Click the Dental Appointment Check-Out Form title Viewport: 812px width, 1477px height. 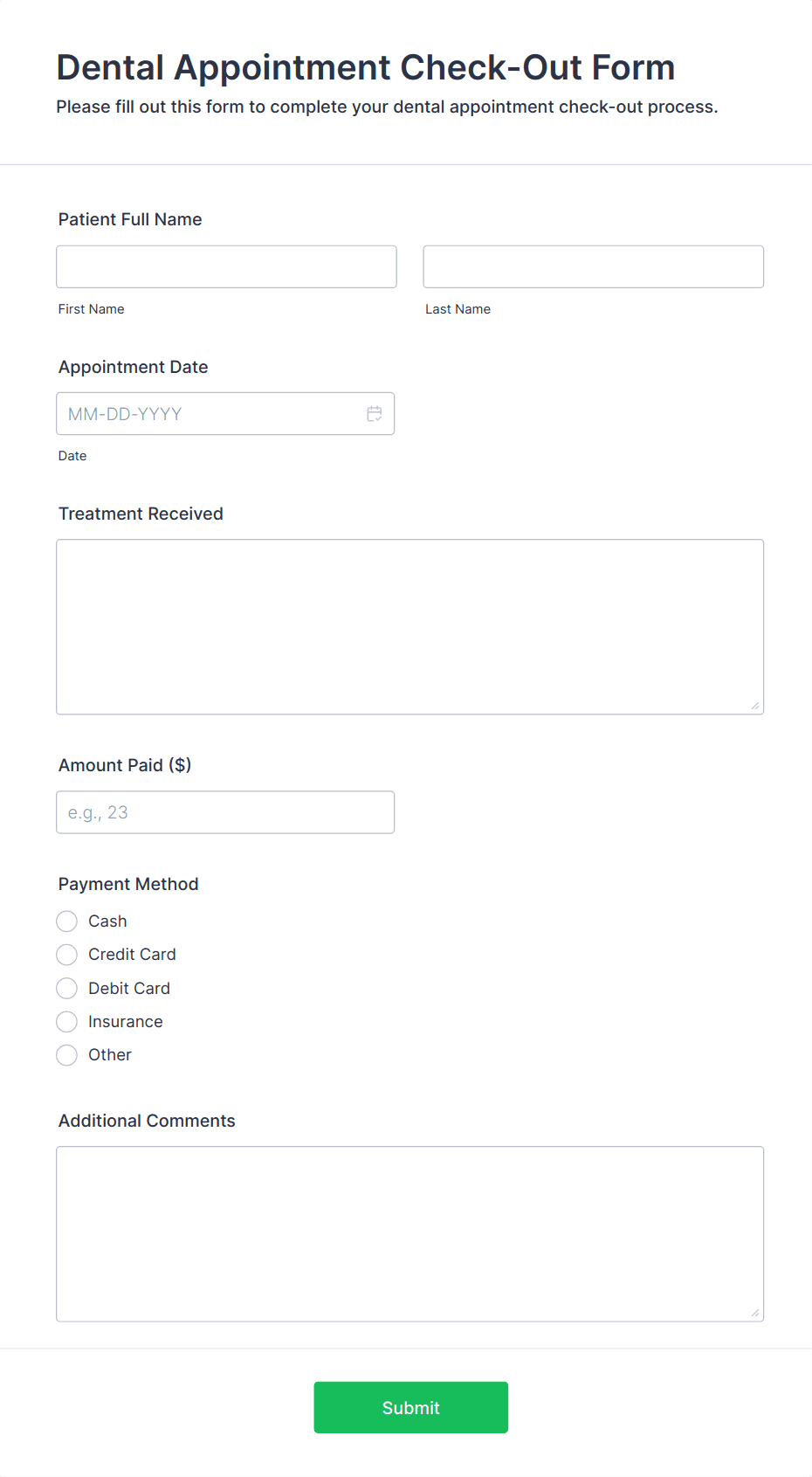(365, 67)
